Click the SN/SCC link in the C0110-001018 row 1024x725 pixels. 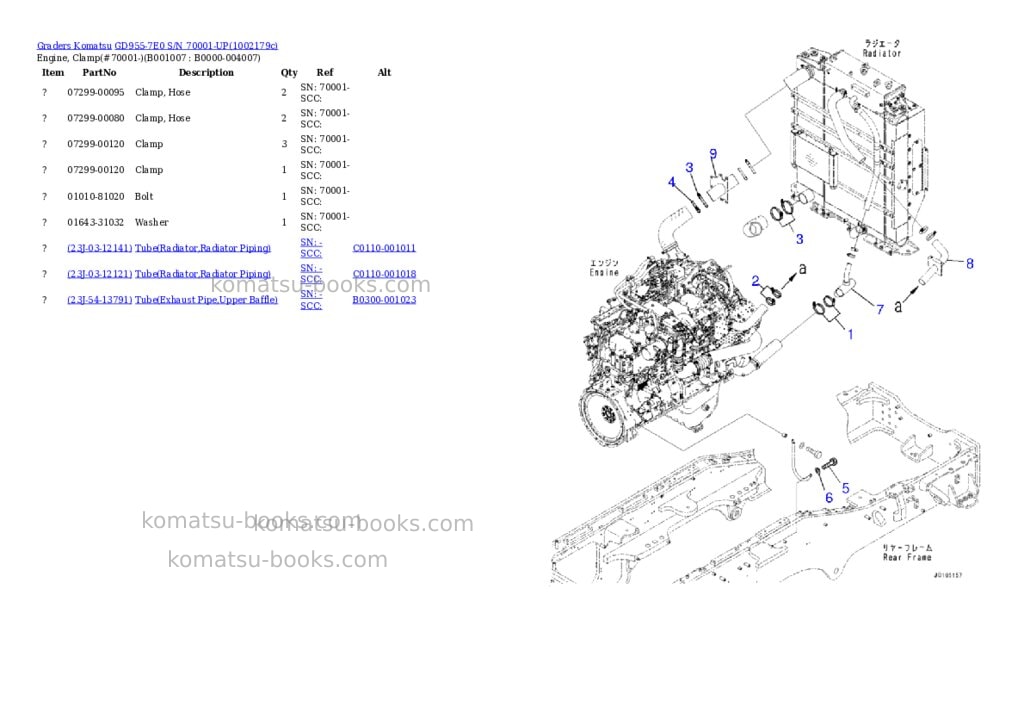pyautogui.click(x=311, y=274)
